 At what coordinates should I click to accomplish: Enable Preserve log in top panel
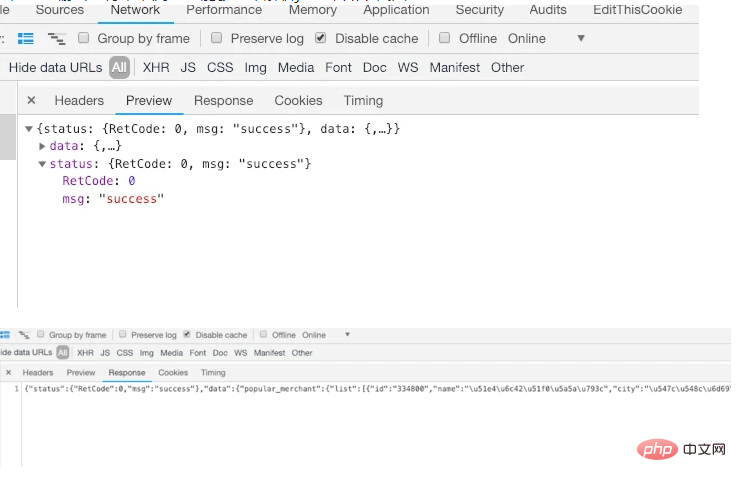pos(217,38)
